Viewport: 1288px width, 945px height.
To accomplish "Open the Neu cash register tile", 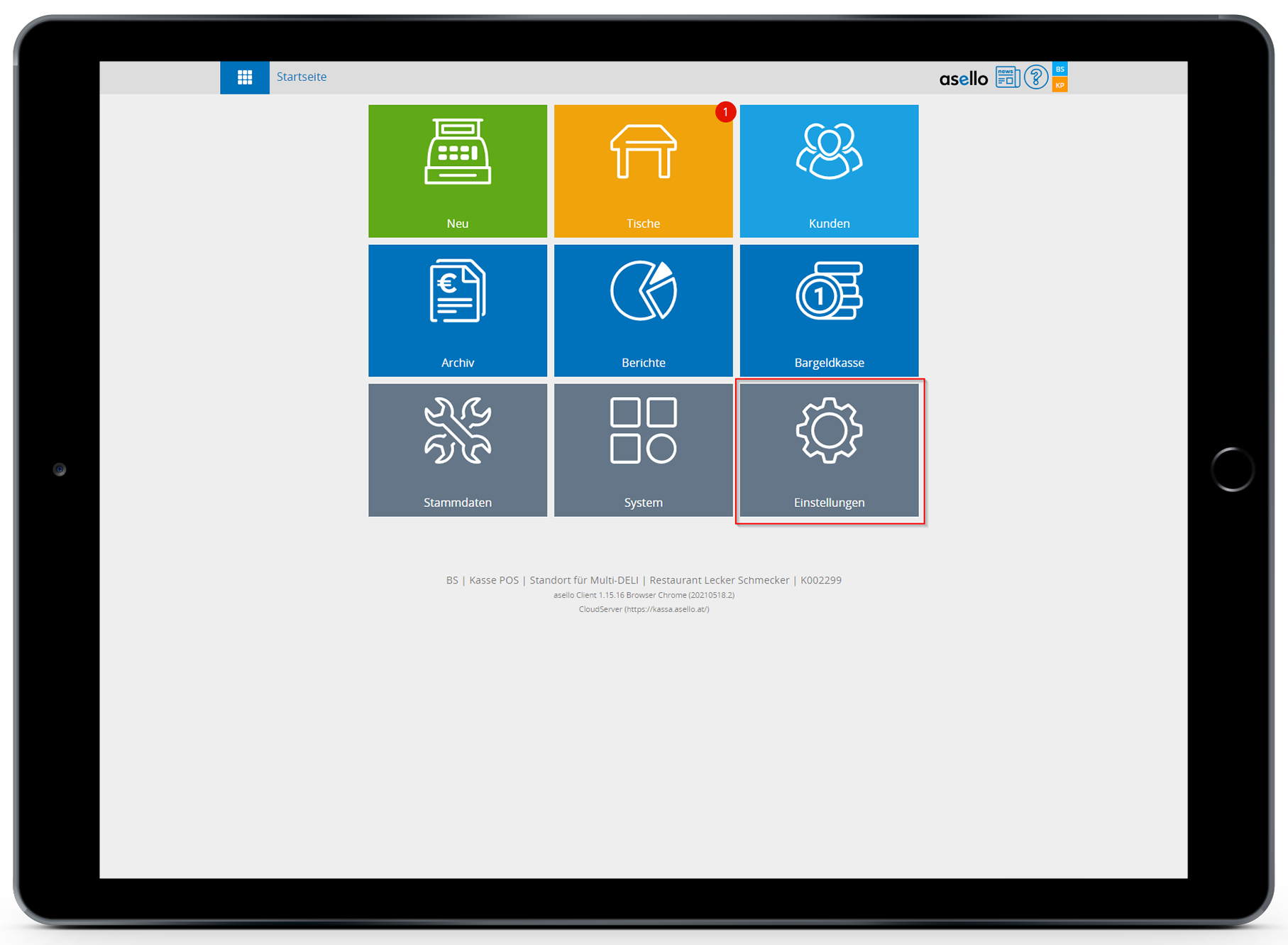I will [457, 170].
